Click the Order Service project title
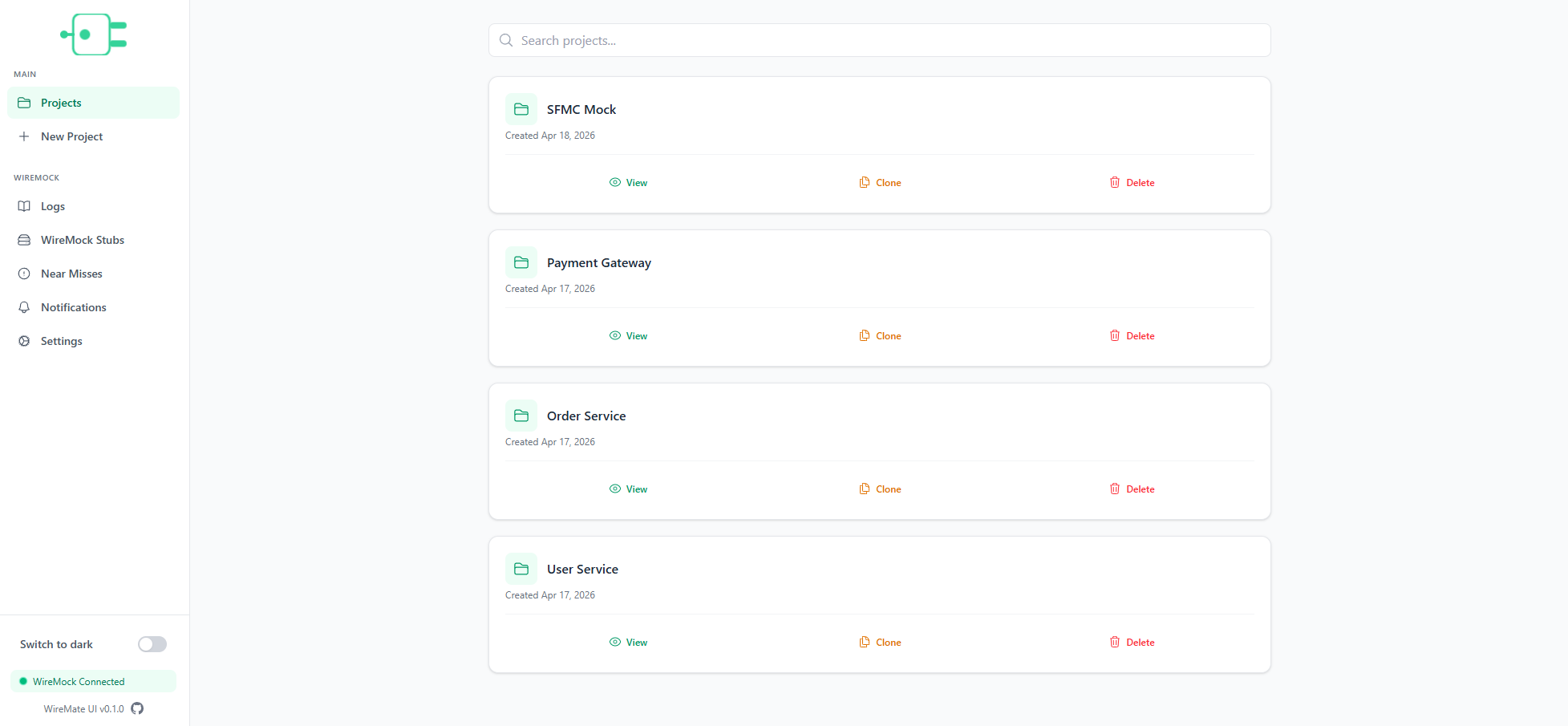 coord(586,416)
